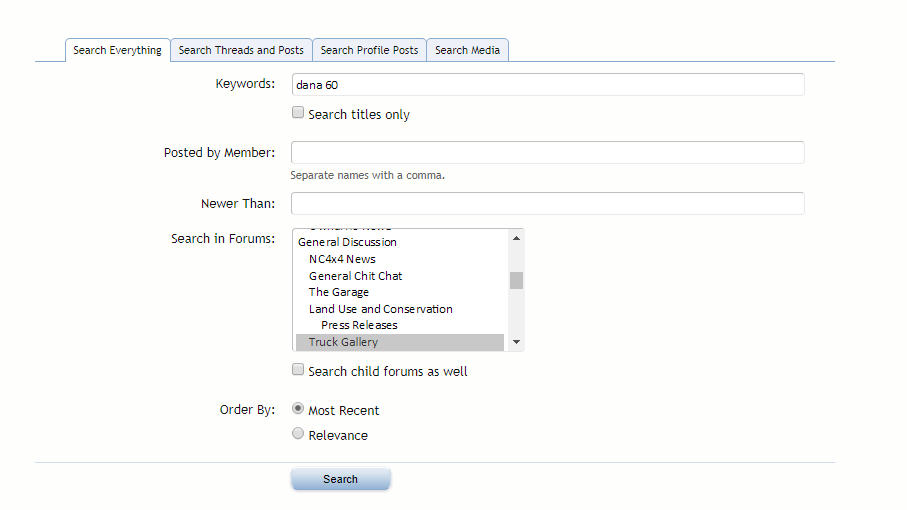
Task: Focus the Posted by Member input field
Action: click(x=547, y=152)
